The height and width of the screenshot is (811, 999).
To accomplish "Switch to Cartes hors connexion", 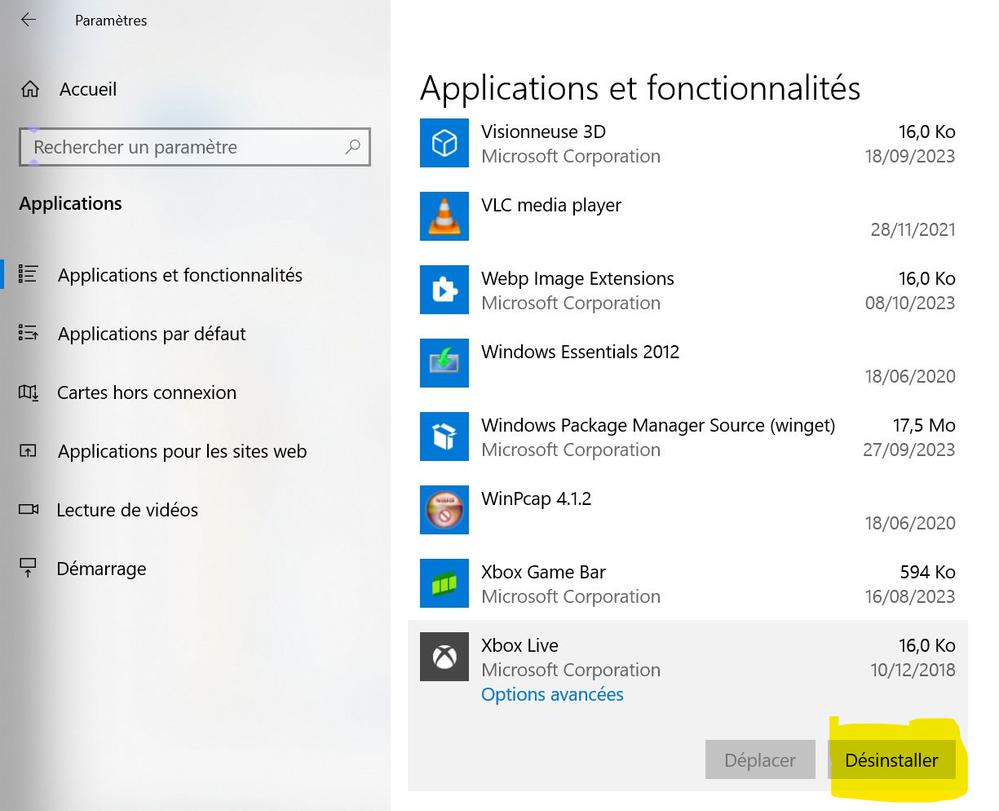I will tap(146, 393).
